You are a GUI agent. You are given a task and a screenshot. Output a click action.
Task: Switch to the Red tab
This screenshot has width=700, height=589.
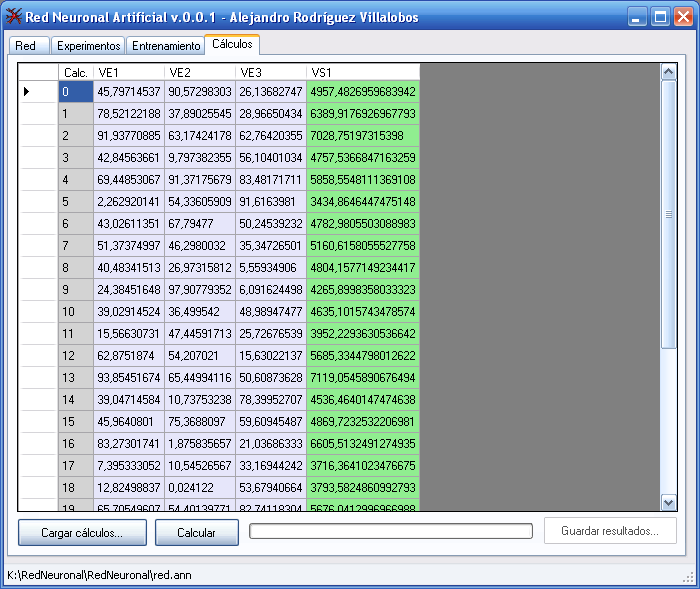[x=26, y=46]
